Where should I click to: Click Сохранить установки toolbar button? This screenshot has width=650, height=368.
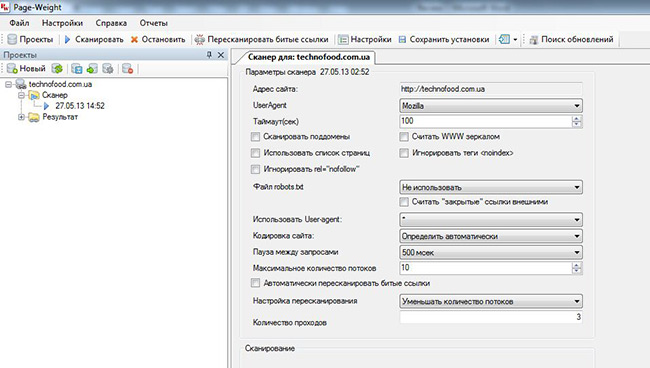444,39
